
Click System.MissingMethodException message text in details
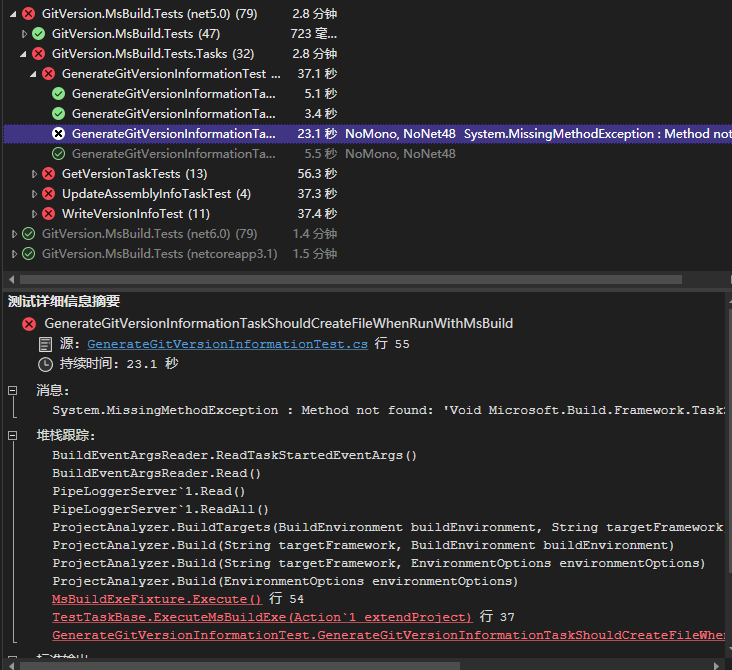point(389,410)
